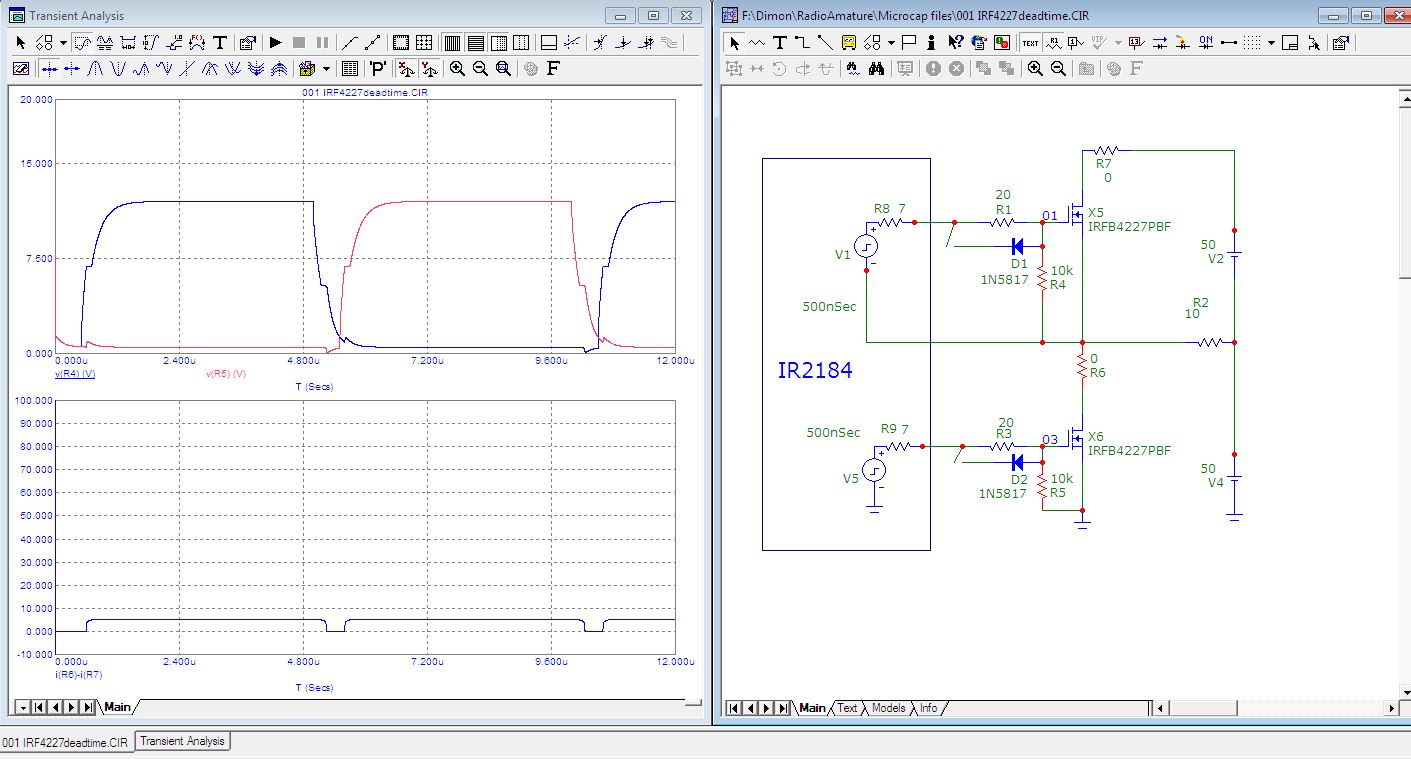This screenshot has width=1411, height=759.
Task: Select the Main tab in schematic window
Action: pyautogui.click(x=812, y=708)
